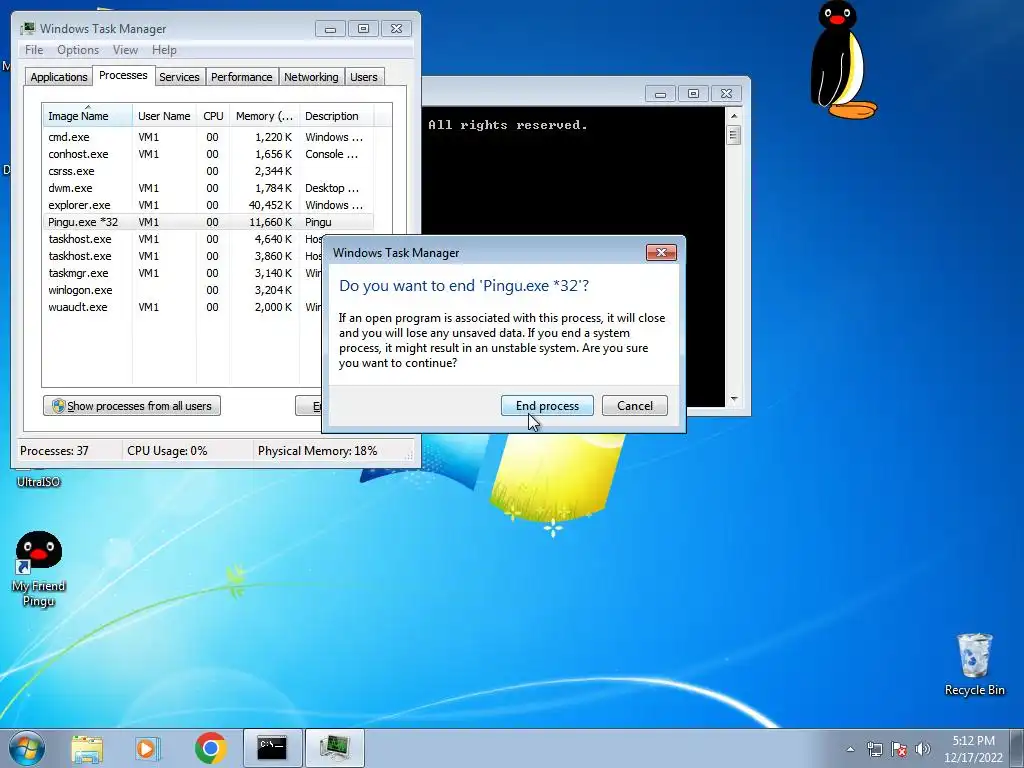Sort processes by Memory column header

pos(264,116)
